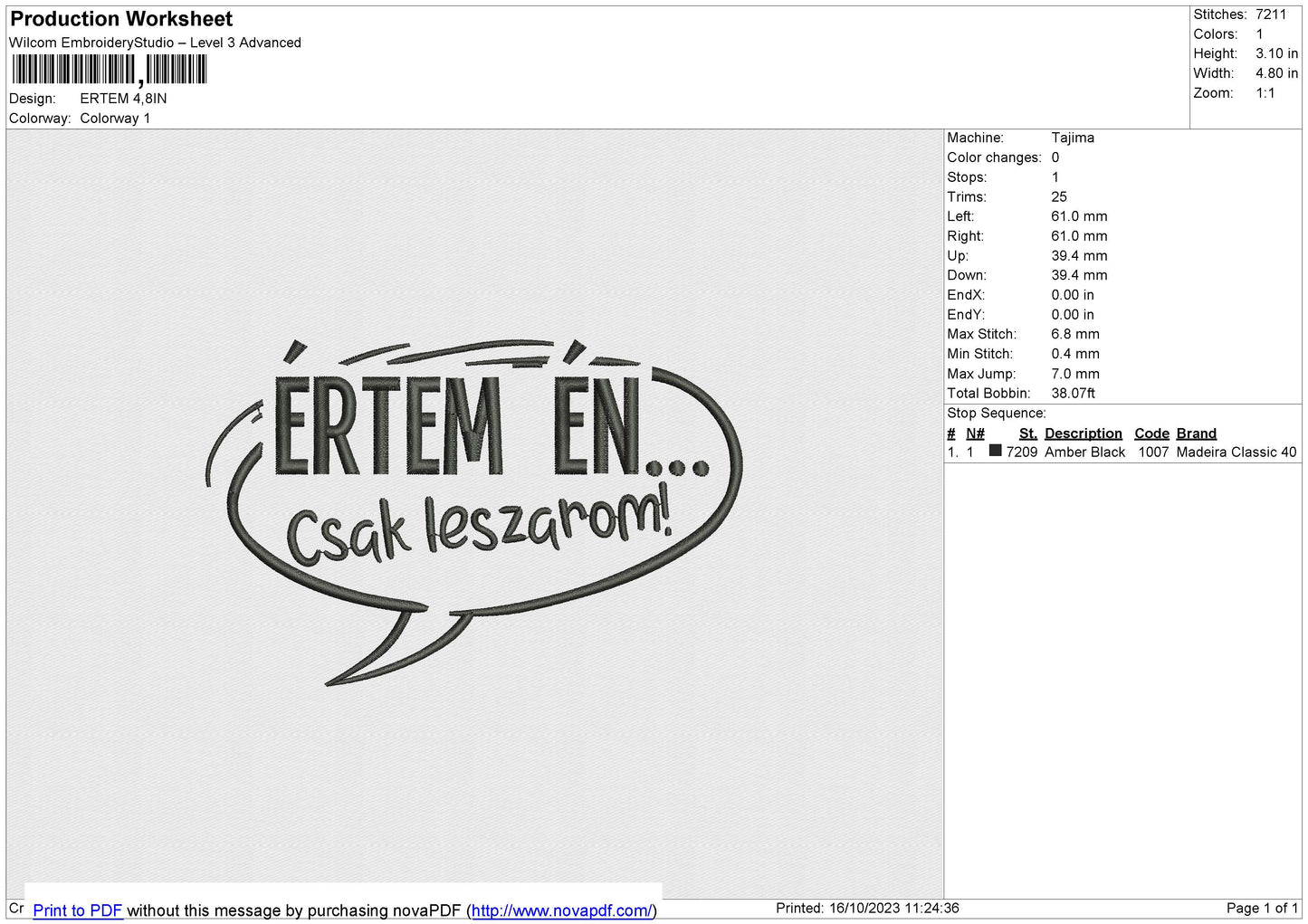
Task: Click the thread code '1007'
Action: click(1153, 452)
